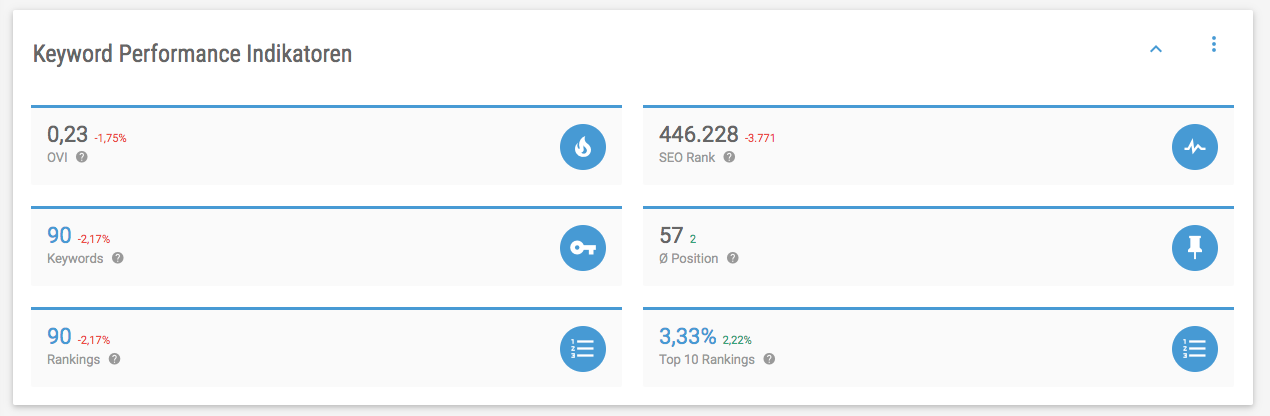This screenshot has height=416, width=1270.
Task: Open help icon next to SEO Rank
Action: coord(729,157)
